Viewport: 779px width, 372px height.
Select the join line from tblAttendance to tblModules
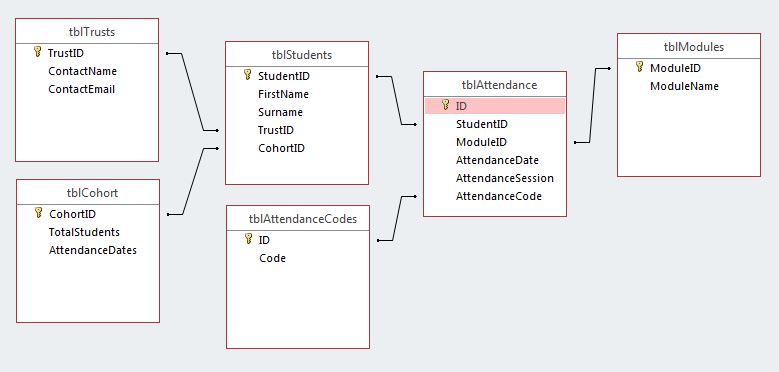coord(592,105)
